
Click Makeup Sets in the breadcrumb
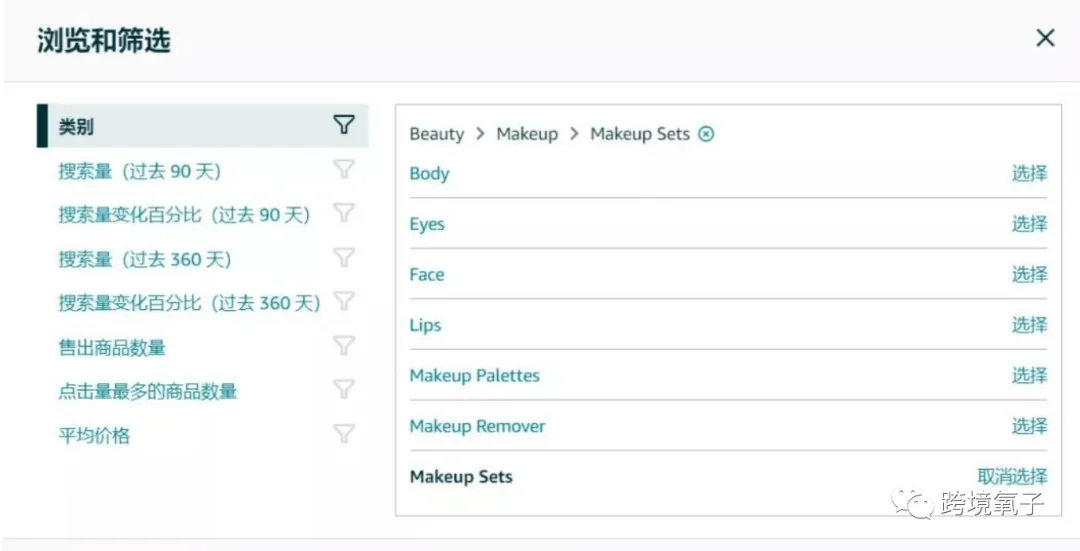640,134
